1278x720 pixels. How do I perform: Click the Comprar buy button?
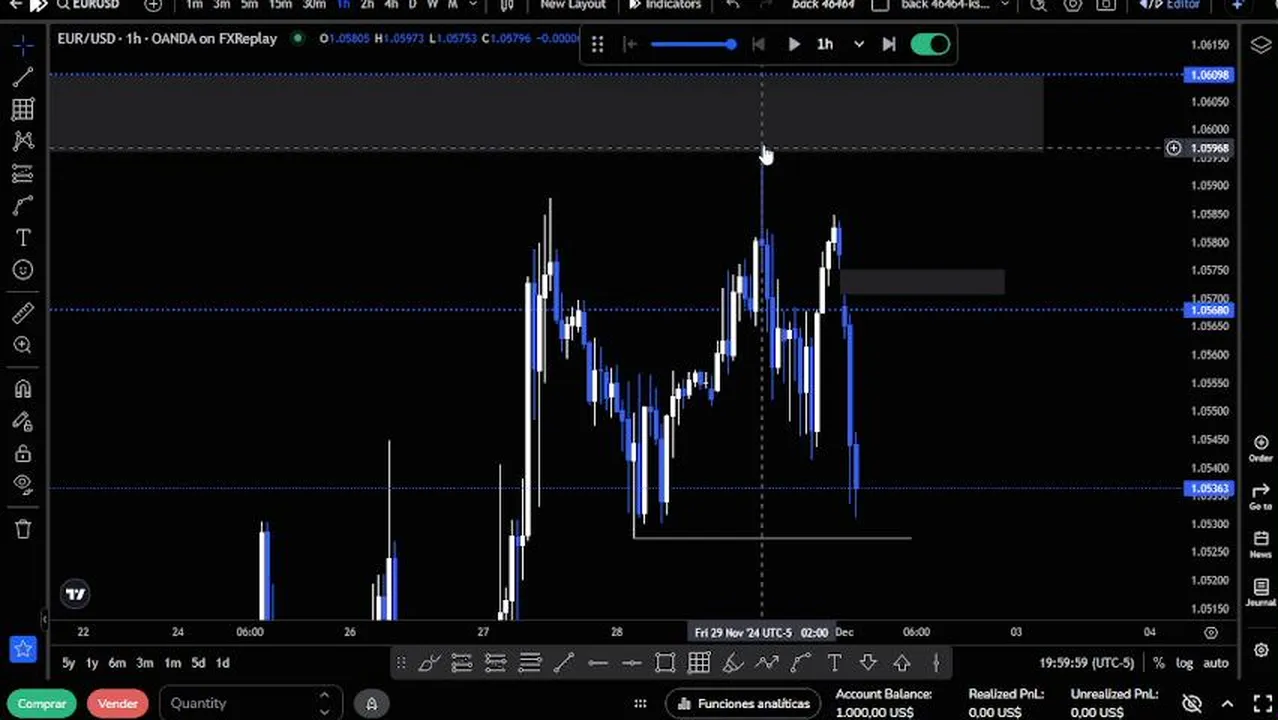[42, 704]
